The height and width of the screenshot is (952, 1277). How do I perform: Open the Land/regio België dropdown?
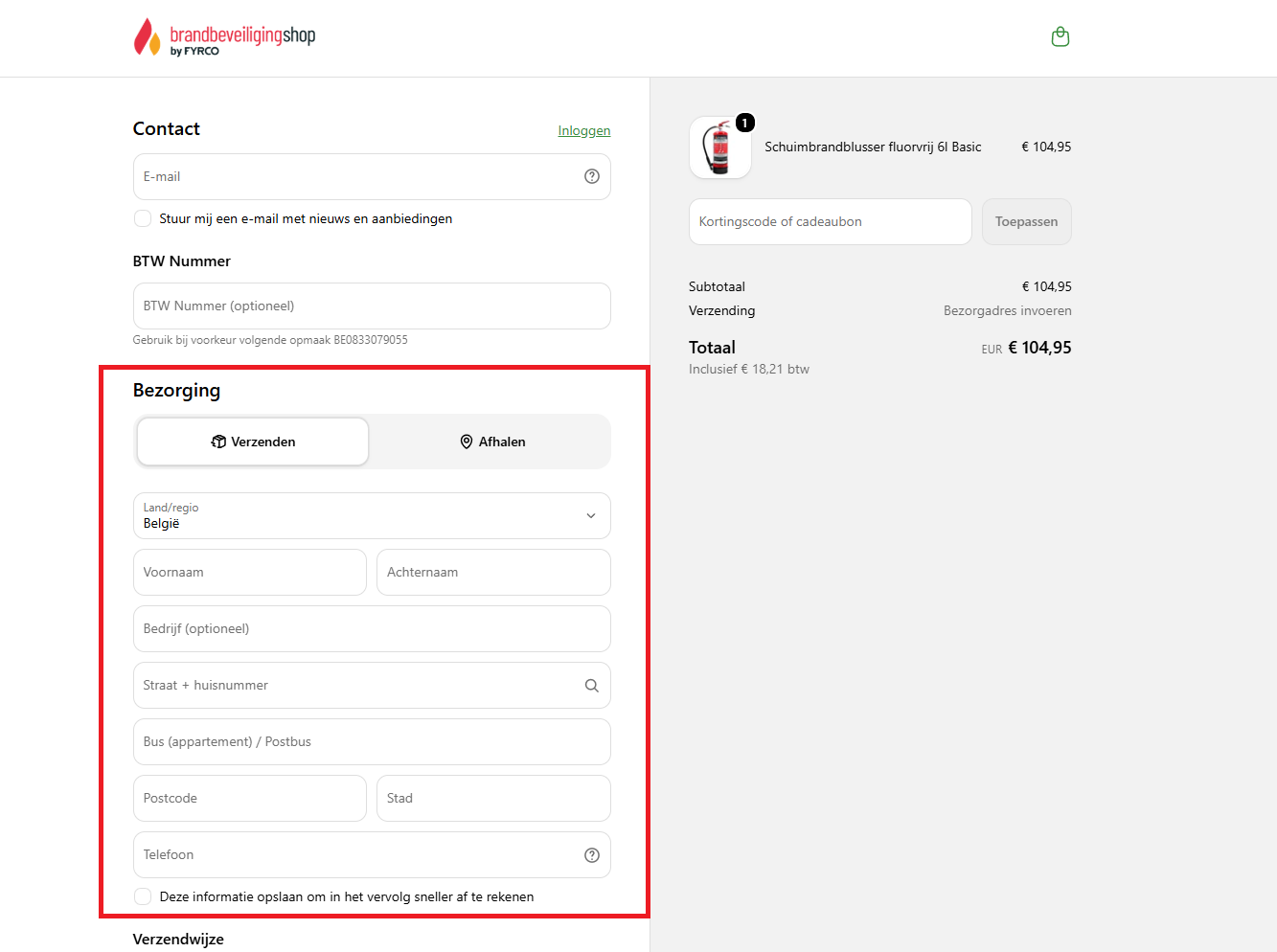pos(372,516)
